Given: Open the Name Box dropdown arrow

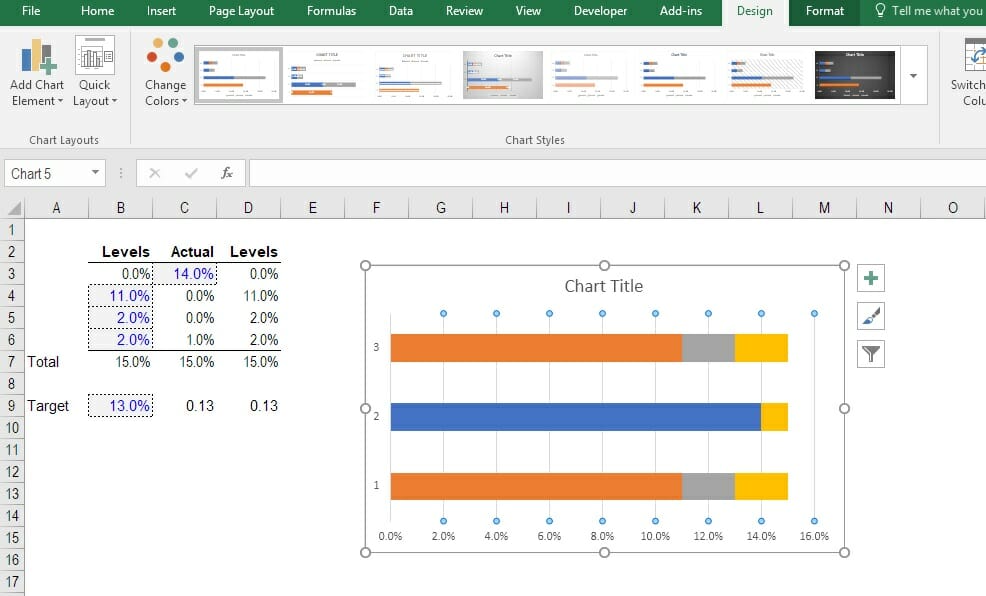Looking at the screenshot, I should tap(96, 173).
